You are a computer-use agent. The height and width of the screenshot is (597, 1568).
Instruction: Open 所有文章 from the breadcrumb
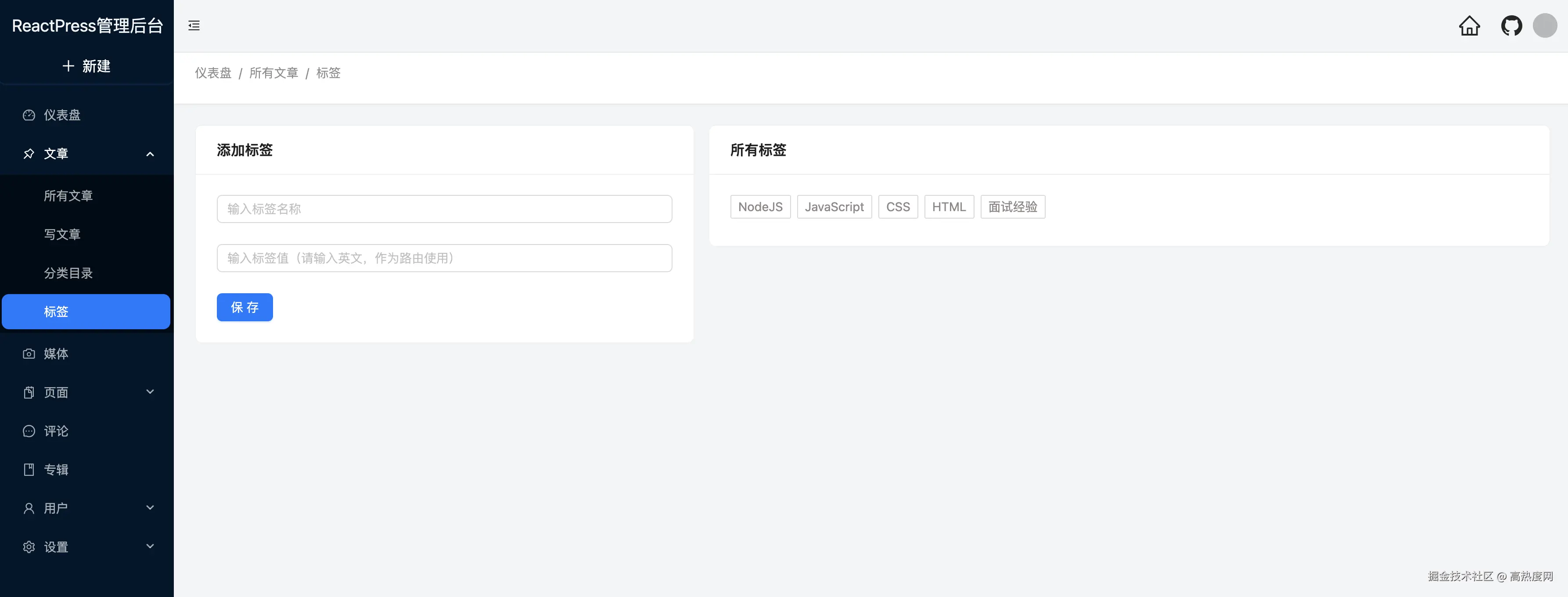click(x=274, y=73)
